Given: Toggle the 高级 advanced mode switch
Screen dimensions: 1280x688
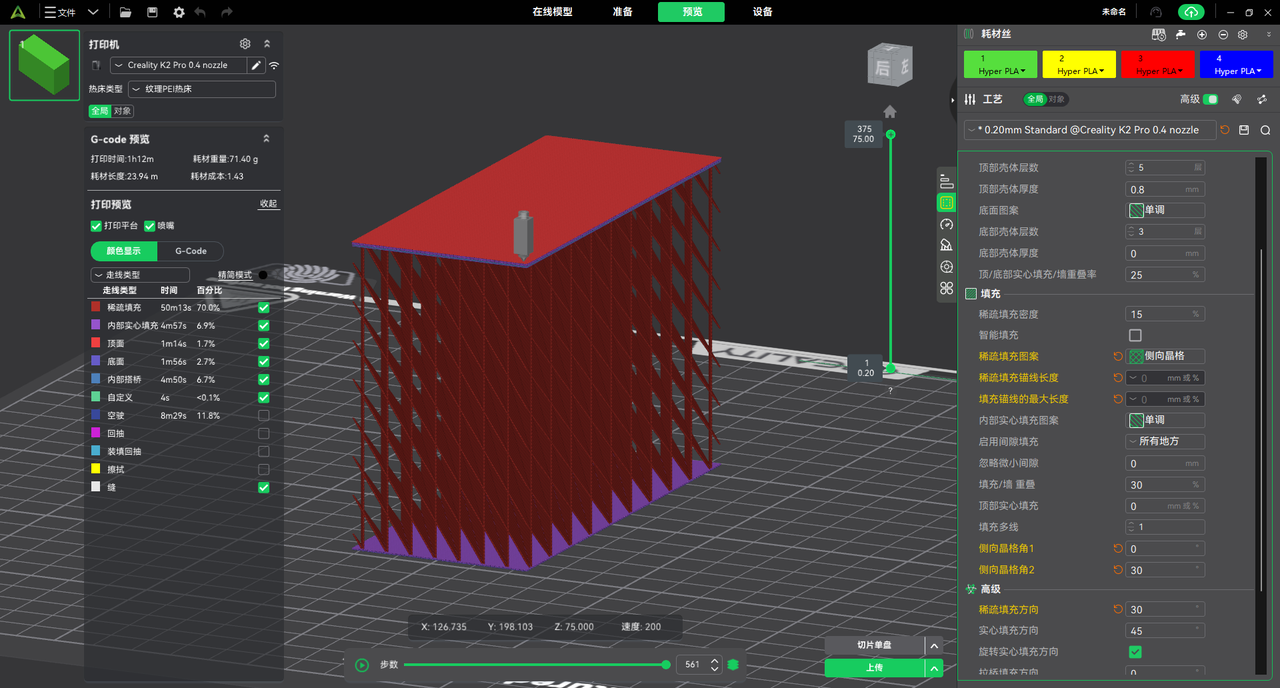Looking at the screenshot, I should click(x=1210, y=99).
